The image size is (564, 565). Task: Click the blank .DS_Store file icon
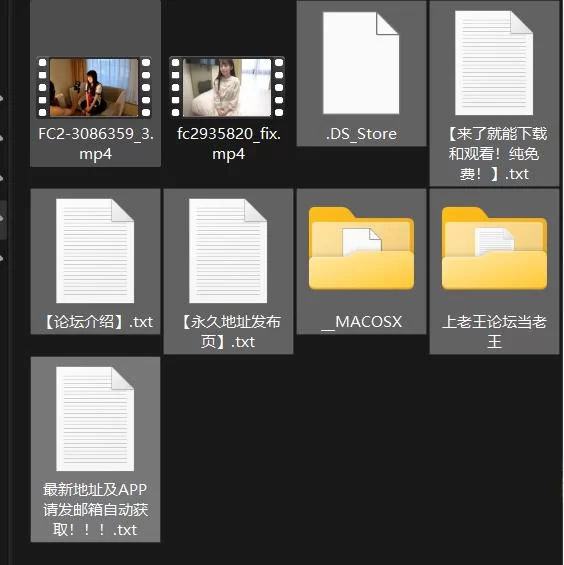pos(361,63)
